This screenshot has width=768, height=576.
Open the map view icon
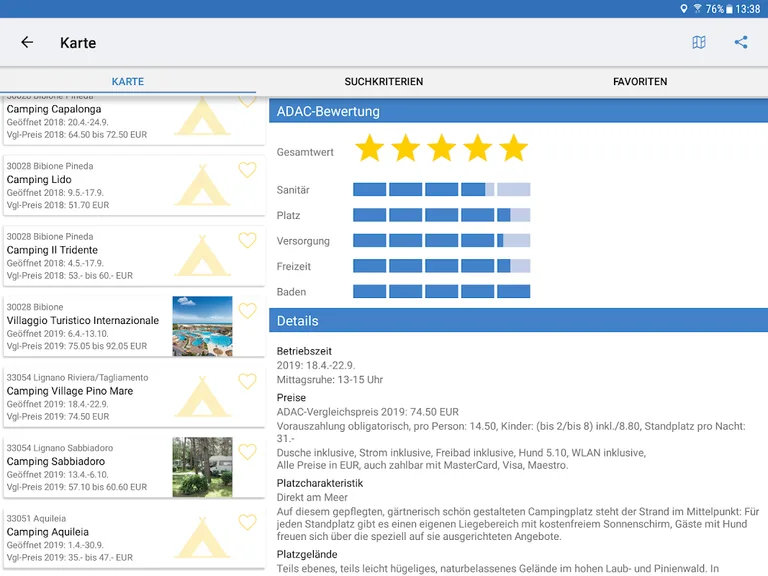click(699, 42)
